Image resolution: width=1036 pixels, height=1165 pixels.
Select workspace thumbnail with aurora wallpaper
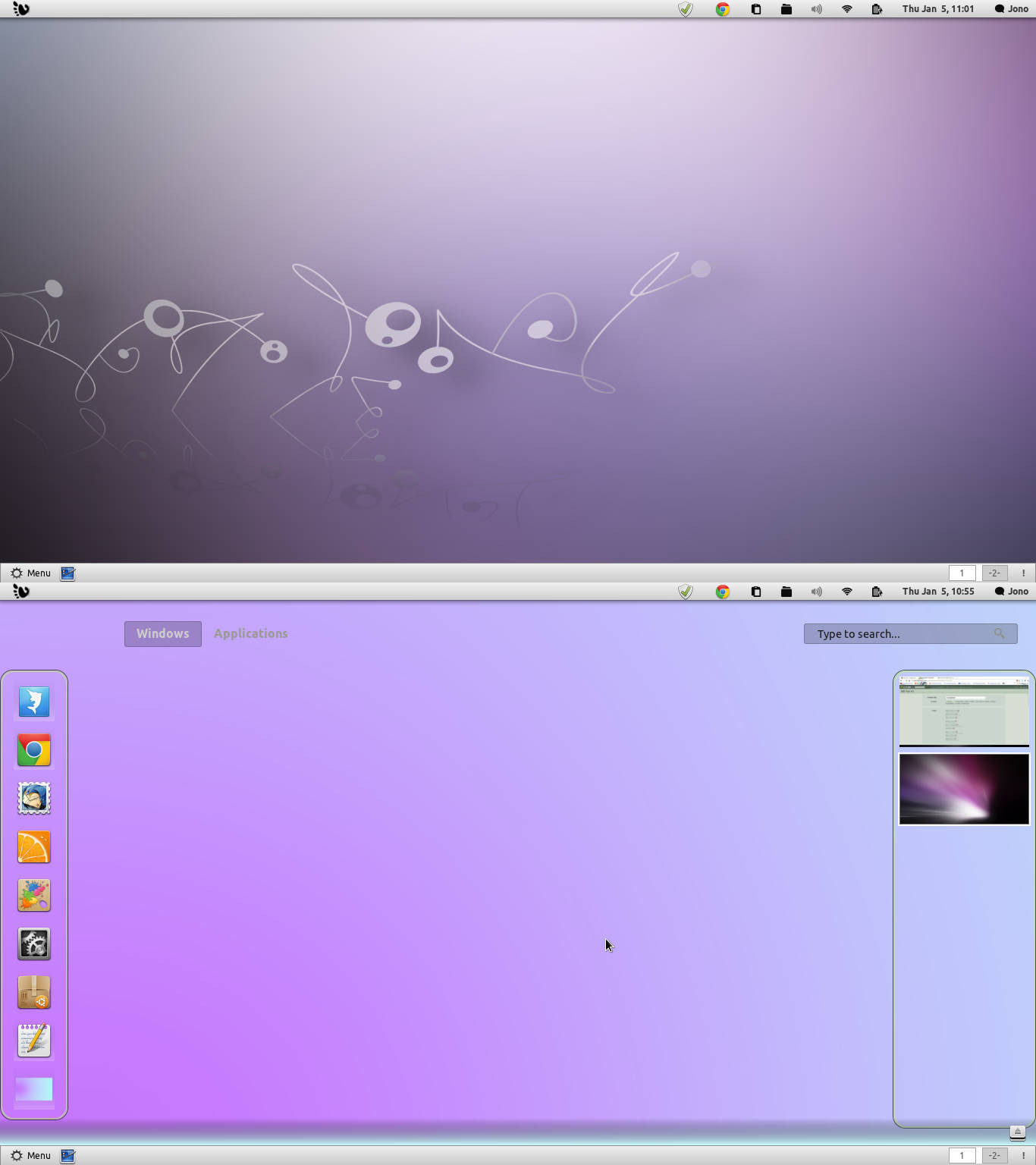click(964, 789)
